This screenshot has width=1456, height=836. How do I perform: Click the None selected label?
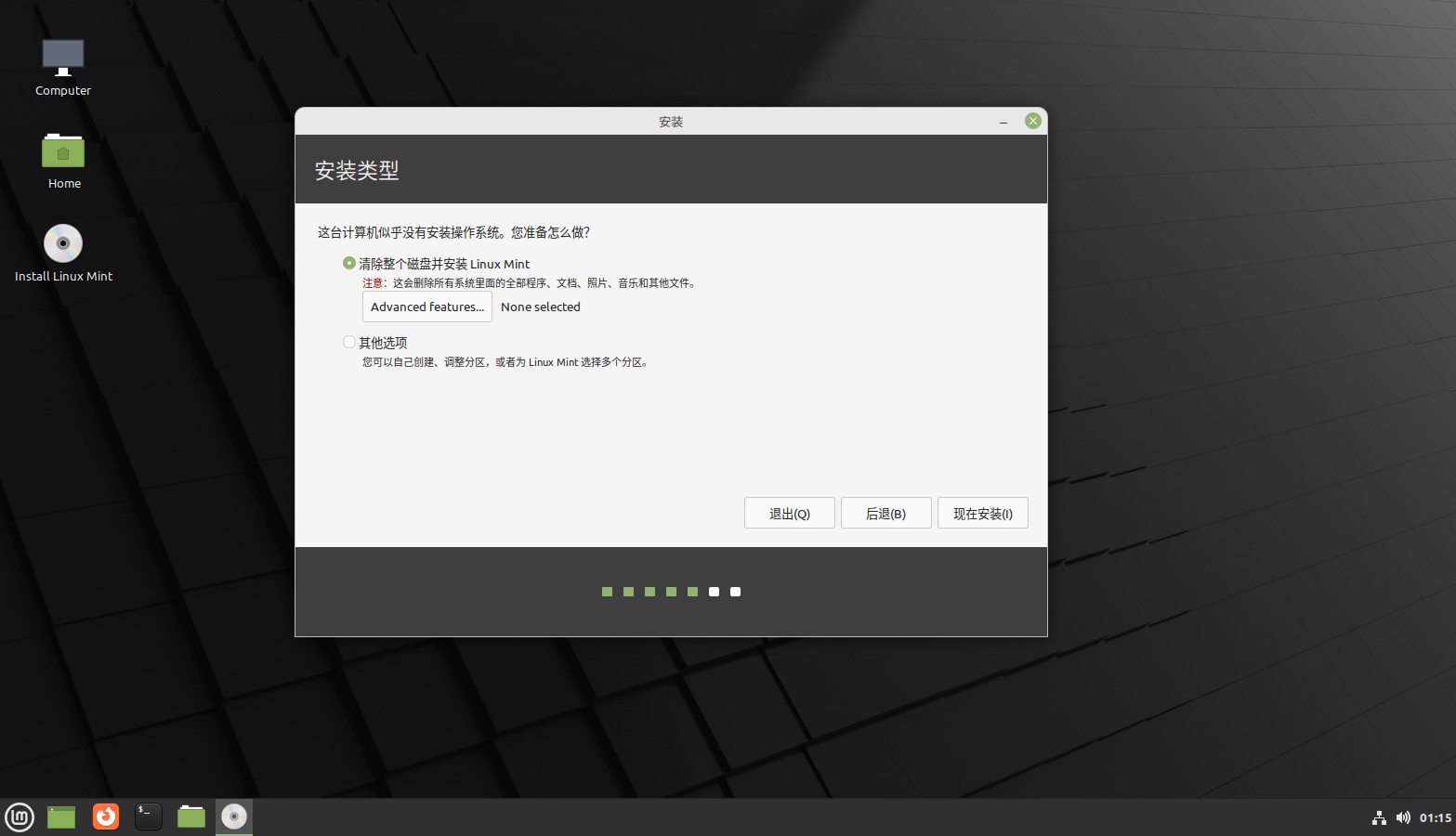click(x=541, y=307)
